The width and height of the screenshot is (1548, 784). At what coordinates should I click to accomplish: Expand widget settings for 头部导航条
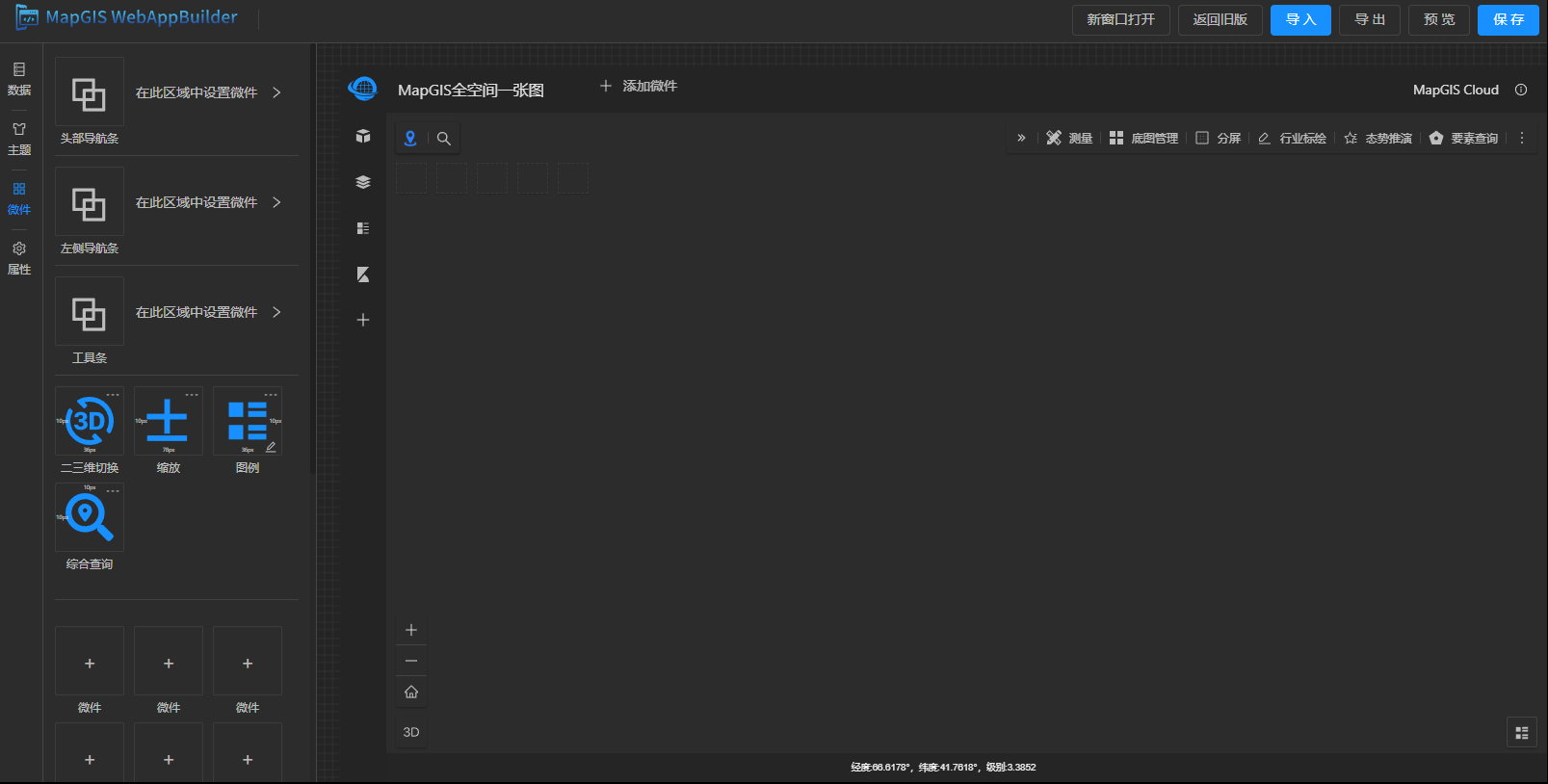276,92
